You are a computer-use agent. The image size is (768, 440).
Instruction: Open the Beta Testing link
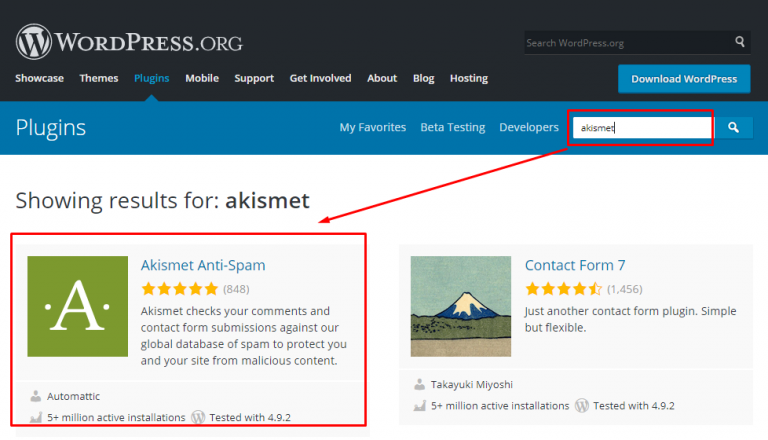click(x=453, y=127)
